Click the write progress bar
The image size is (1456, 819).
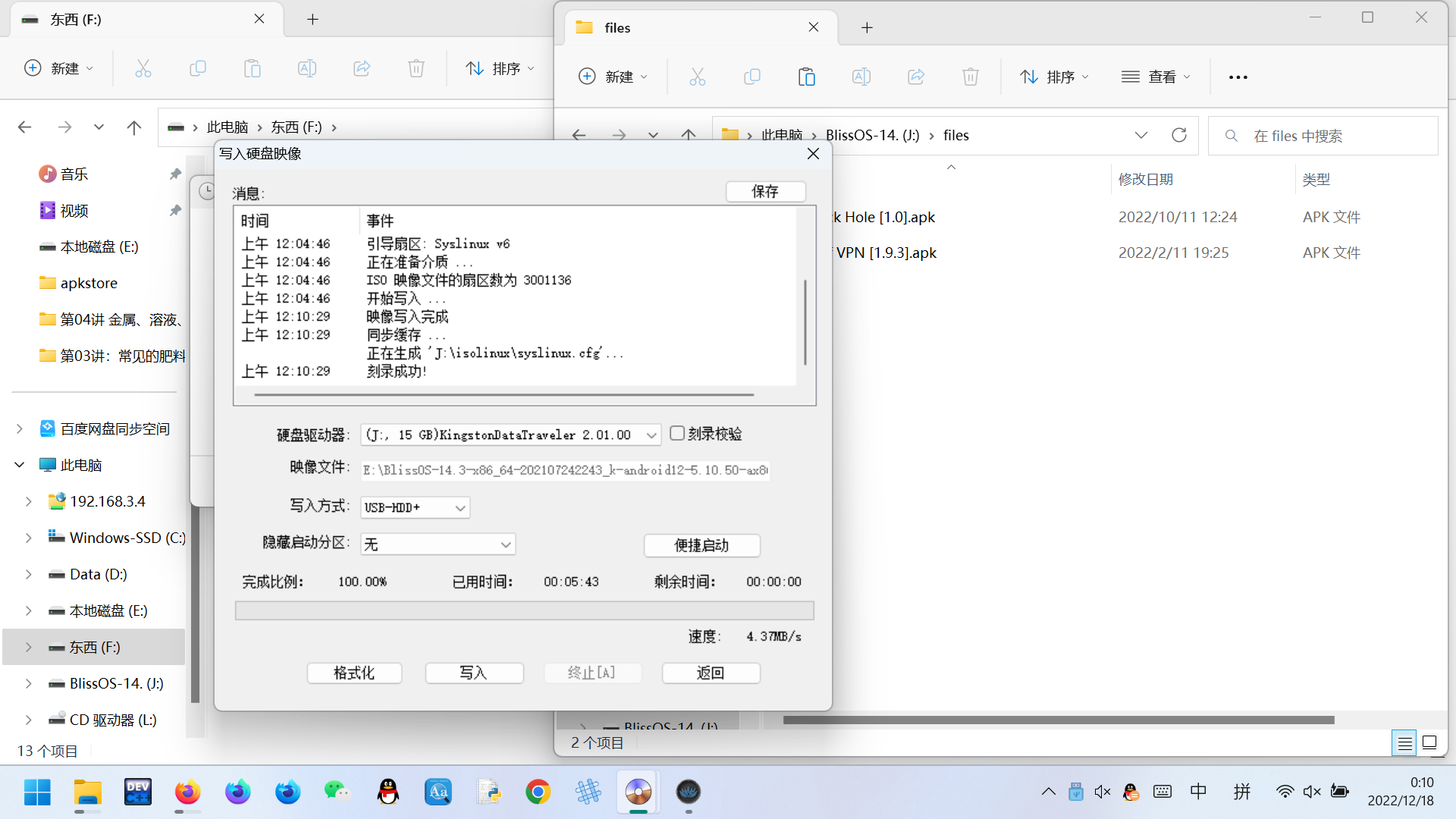524,610
